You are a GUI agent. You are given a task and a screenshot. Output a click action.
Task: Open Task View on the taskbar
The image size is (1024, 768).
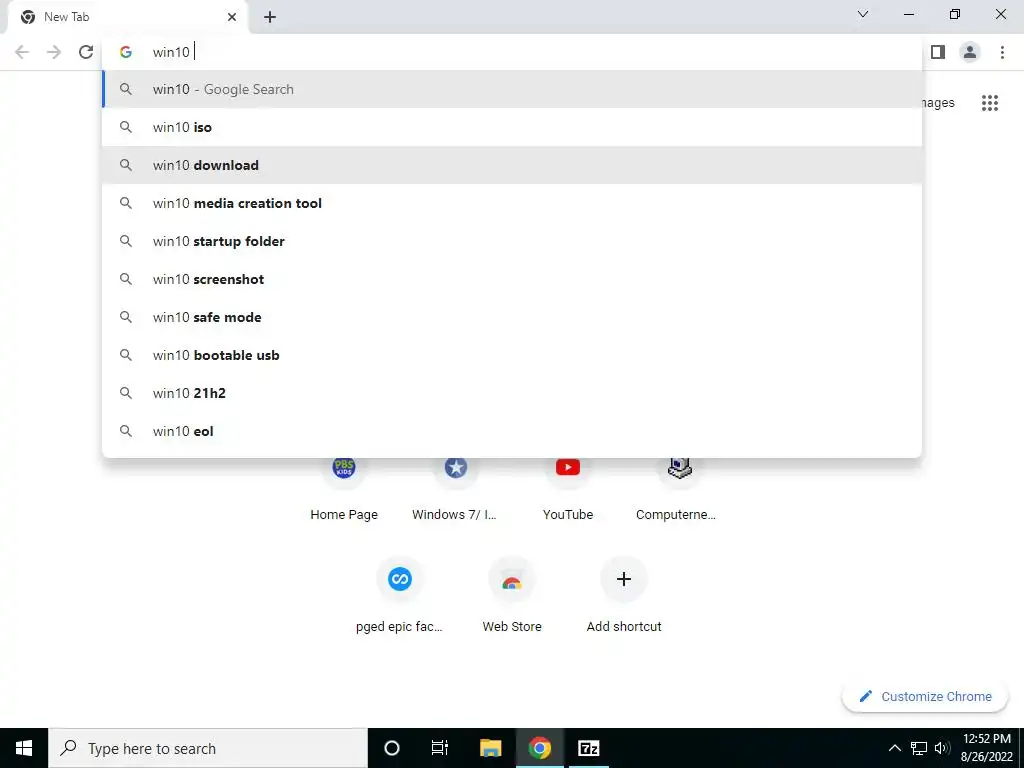[x=440, y=748]
